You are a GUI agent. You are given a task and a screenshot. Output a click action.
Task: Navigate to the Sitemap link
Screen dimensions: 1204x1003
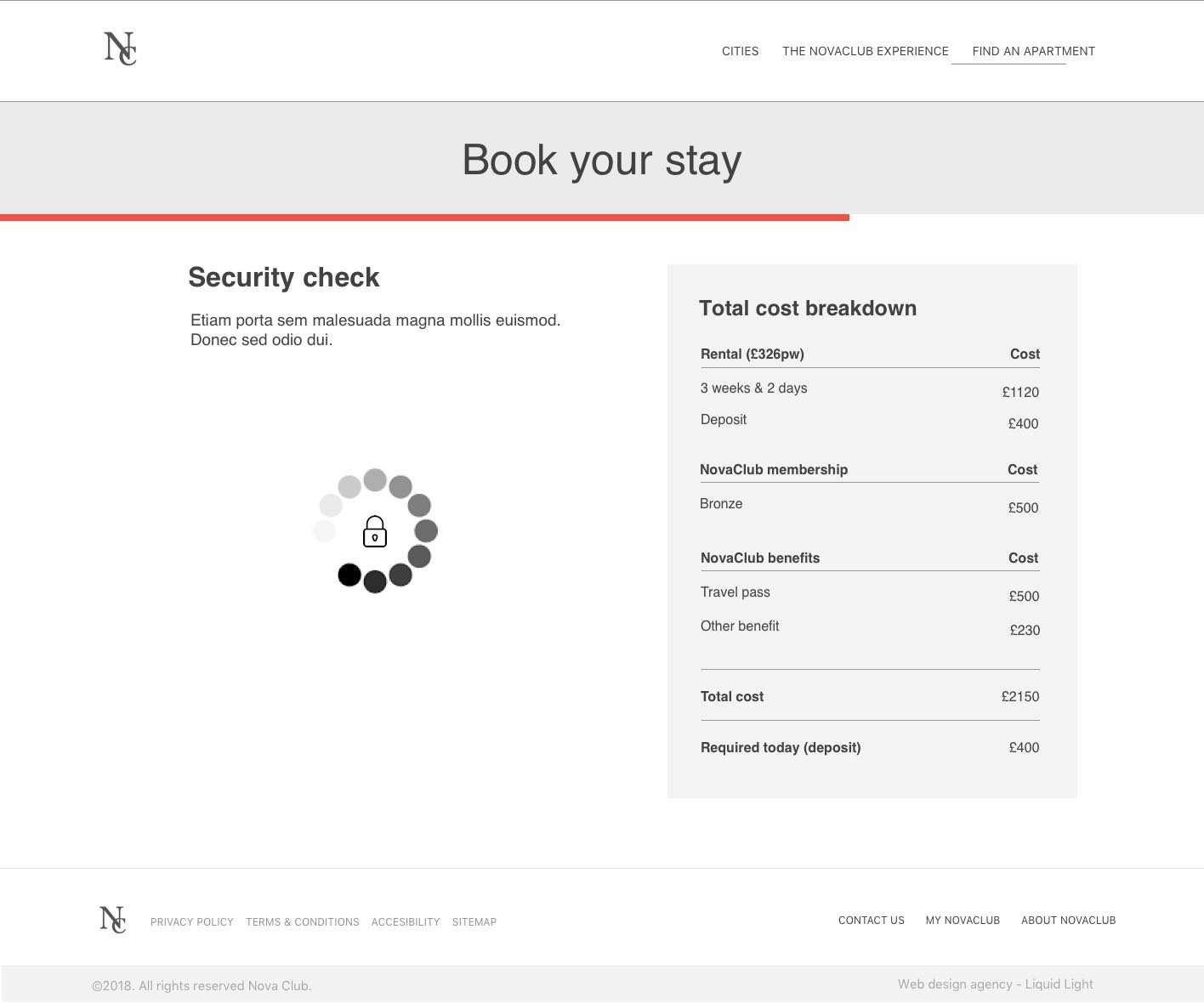[474, 922]
